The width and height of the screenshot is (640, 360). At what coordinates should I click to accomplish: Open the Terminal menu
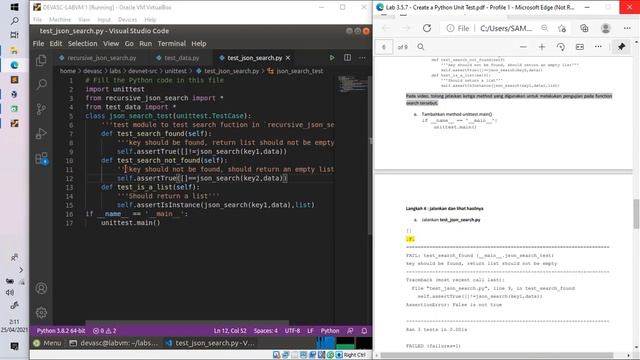(x=171, y=44)
